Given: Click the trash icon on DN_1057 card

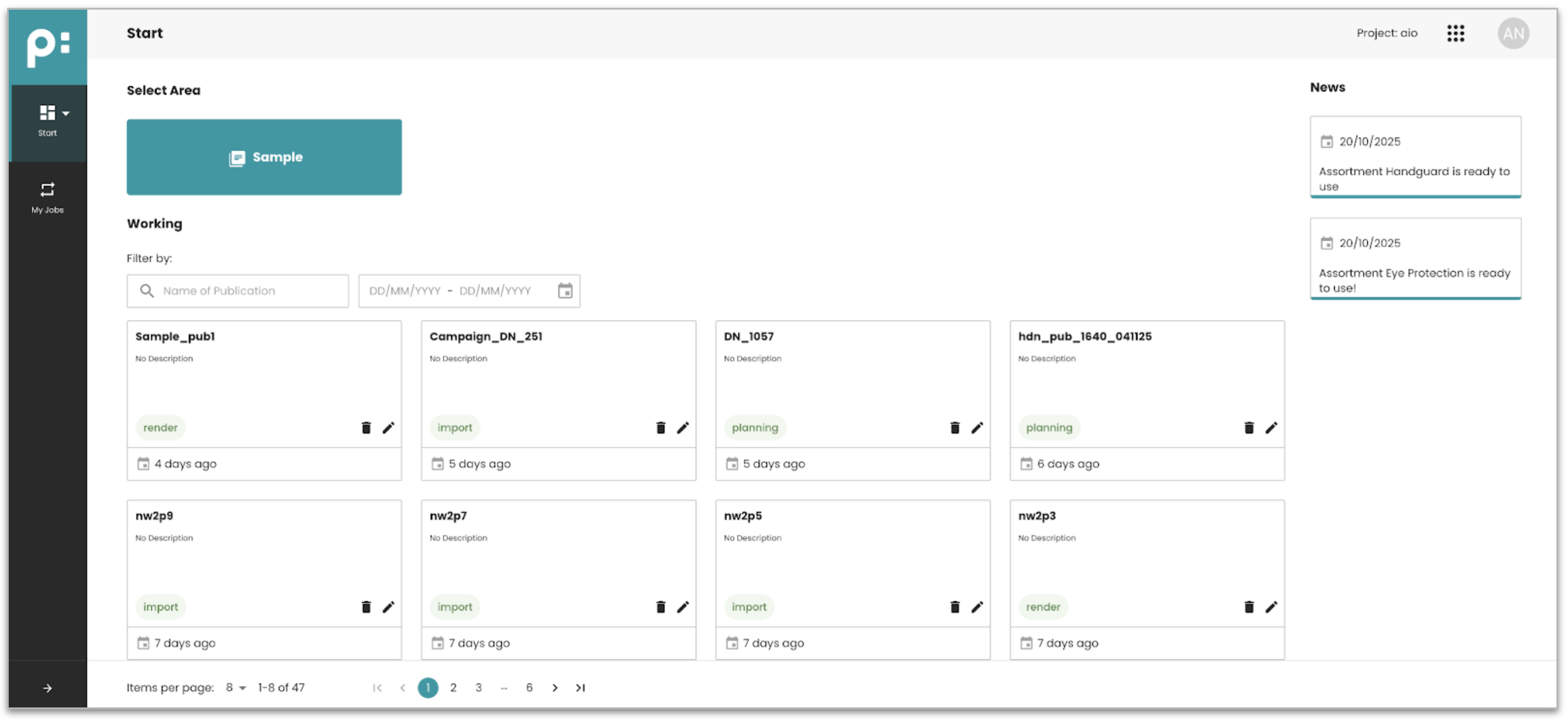Looking at the screenshot, I should [x=955, y=428].
